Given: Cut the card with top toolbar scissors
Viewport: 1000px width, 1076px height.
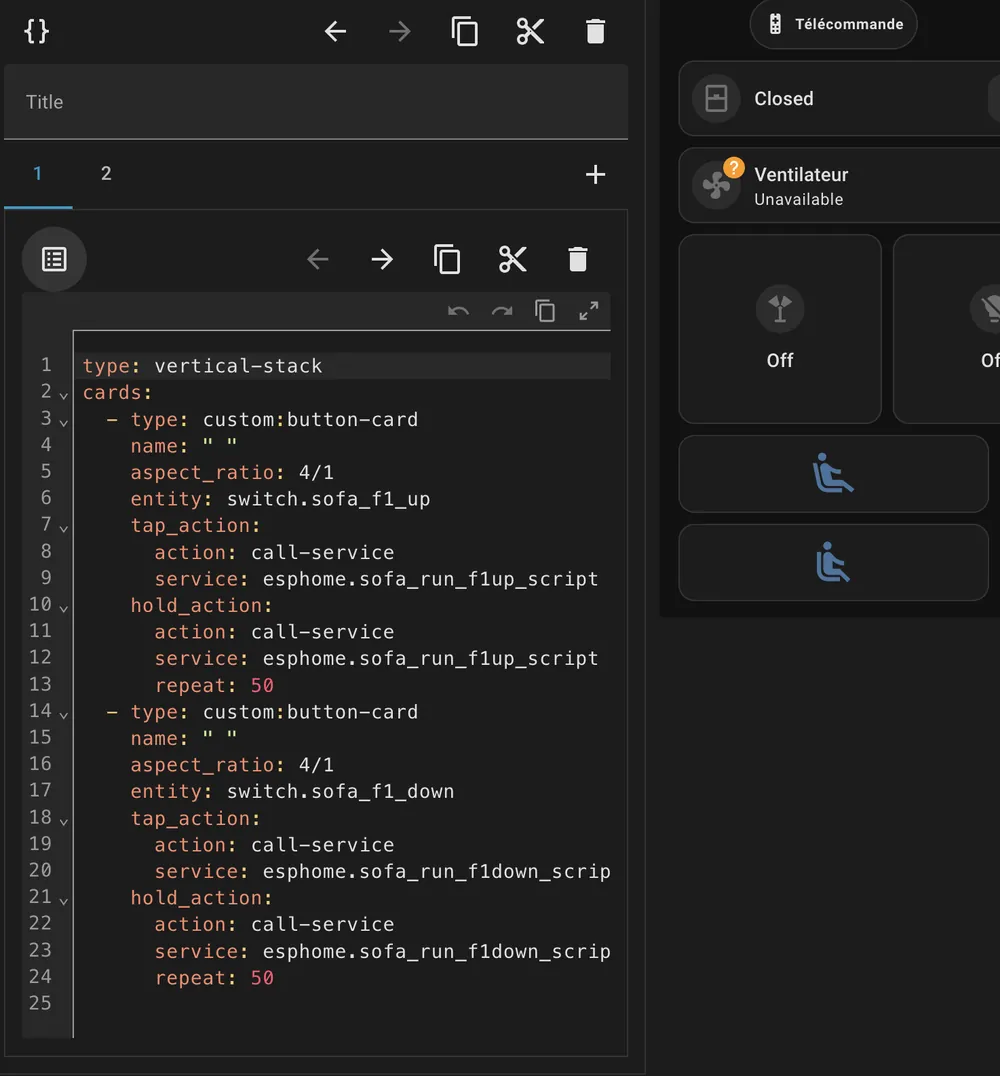Looking at the screenshot, I should click(530, 32).
